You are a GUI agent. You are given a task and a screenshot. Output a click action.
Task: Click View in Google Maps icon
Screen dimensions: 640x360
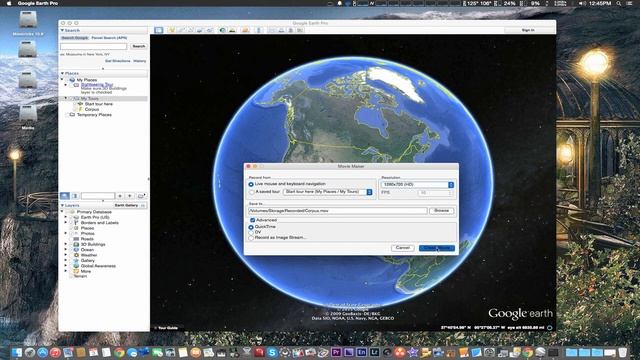pyautogui.click(x=300, y=30)
